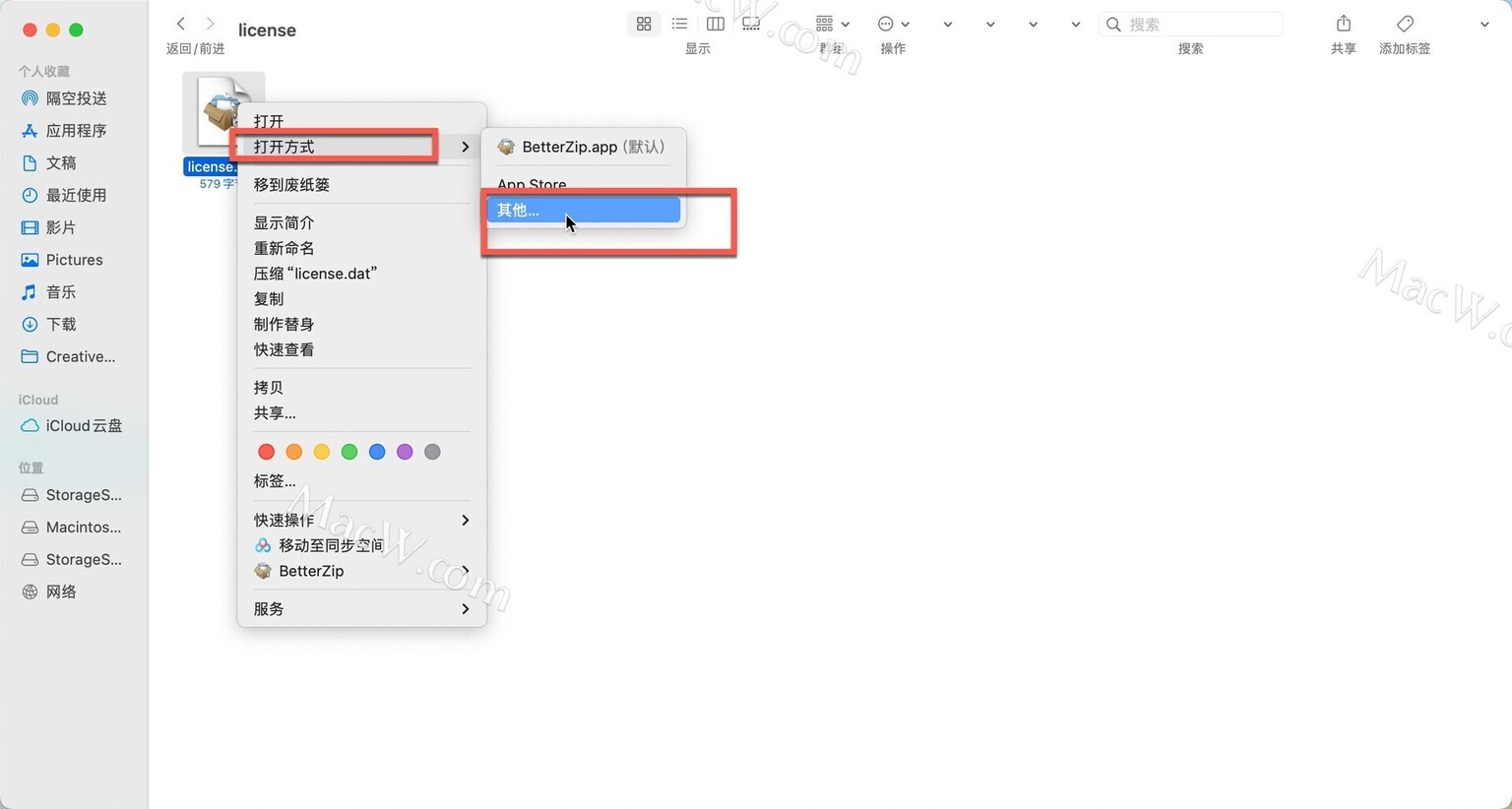Choose 快速查看 in context menu
1512x809 pixels.
pyautogui.click(x=361, y=349)
